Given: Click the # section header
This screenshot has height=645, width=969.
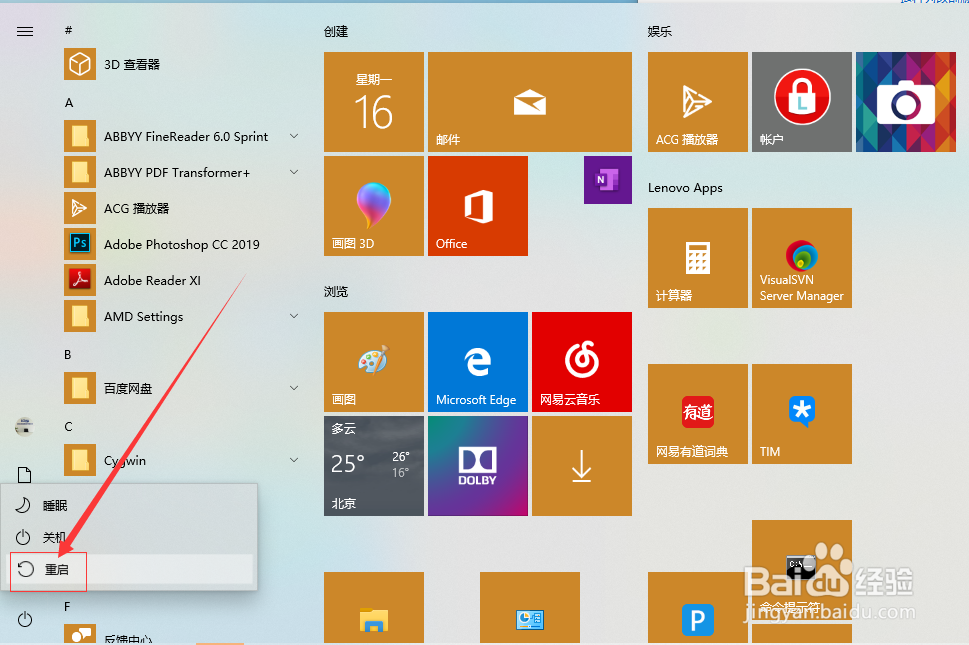Looking at the screenshot, I should (x=68, y=30).
